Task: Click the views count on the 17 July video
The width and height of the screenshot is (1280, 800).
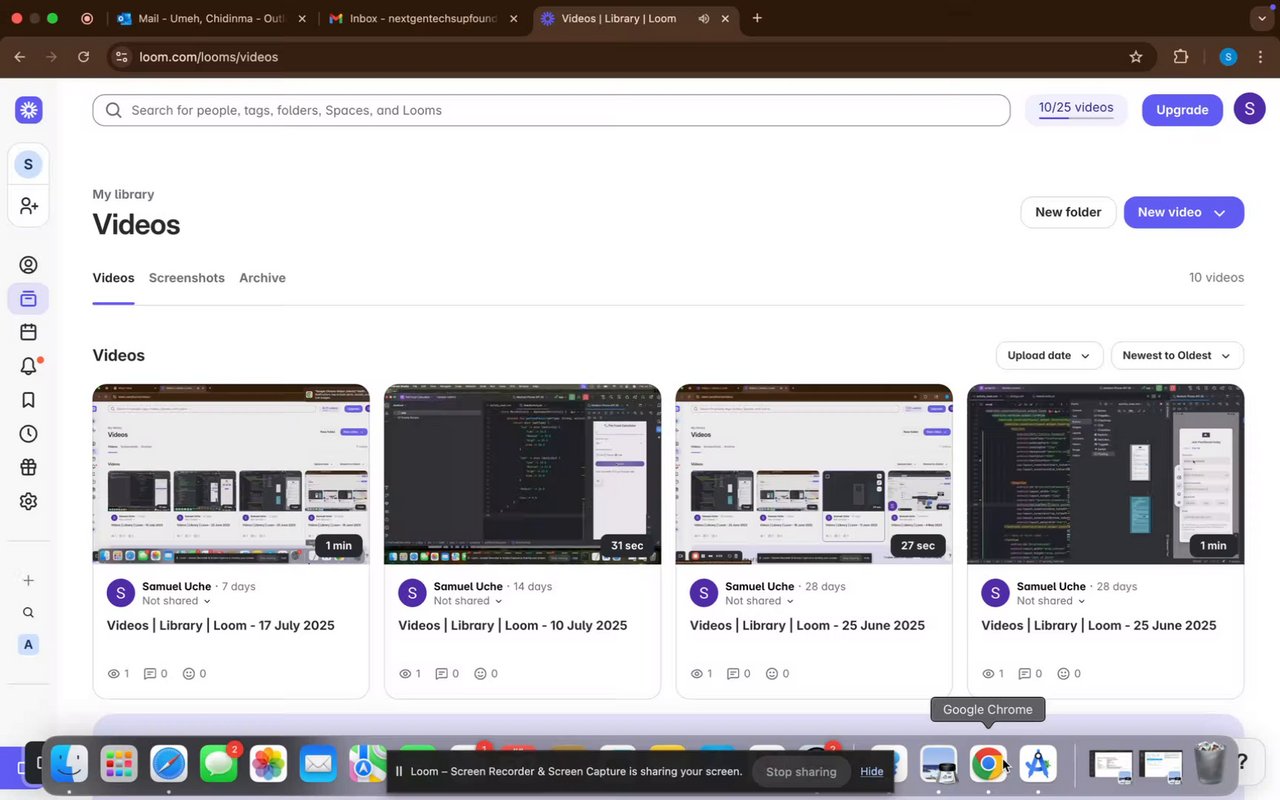Action: 118,674
